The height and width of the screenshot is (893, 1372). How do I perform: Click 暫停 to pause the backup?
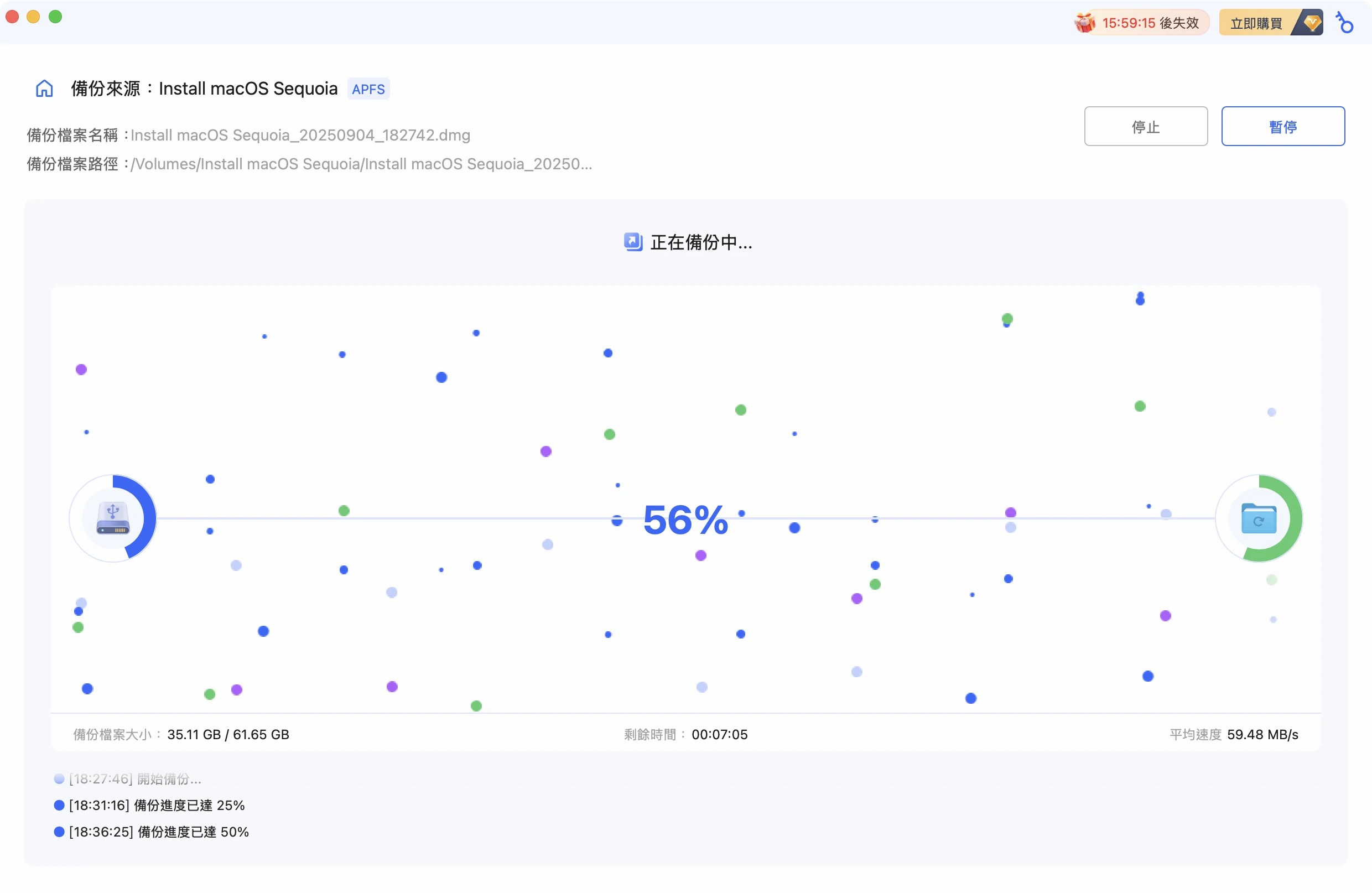[1283, 126]
